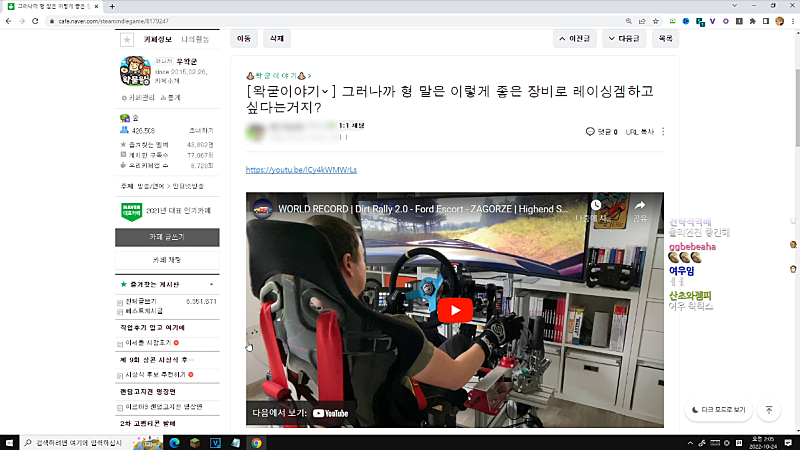Open a new browser tab
Viewport: 800px width, 450px height.
pyautogui.click(x=112, y=6)
